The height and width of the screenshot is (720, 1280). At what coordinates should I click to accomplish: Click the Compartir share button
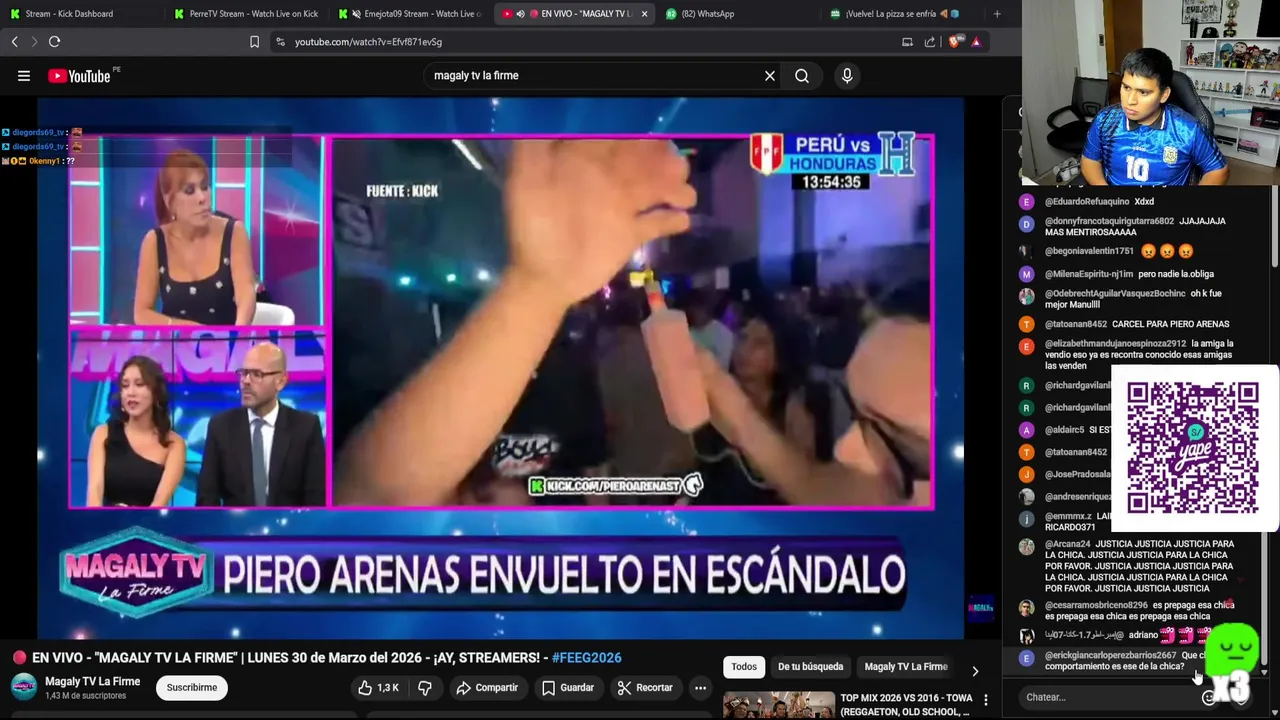click(x=487, y=688)
